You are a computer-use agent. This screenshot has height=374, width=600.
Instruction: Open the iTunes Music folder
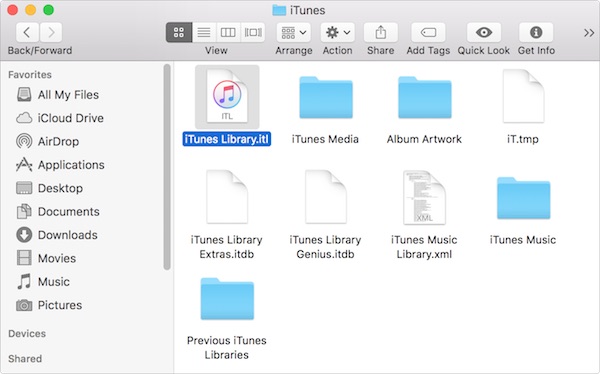[523, 198]
